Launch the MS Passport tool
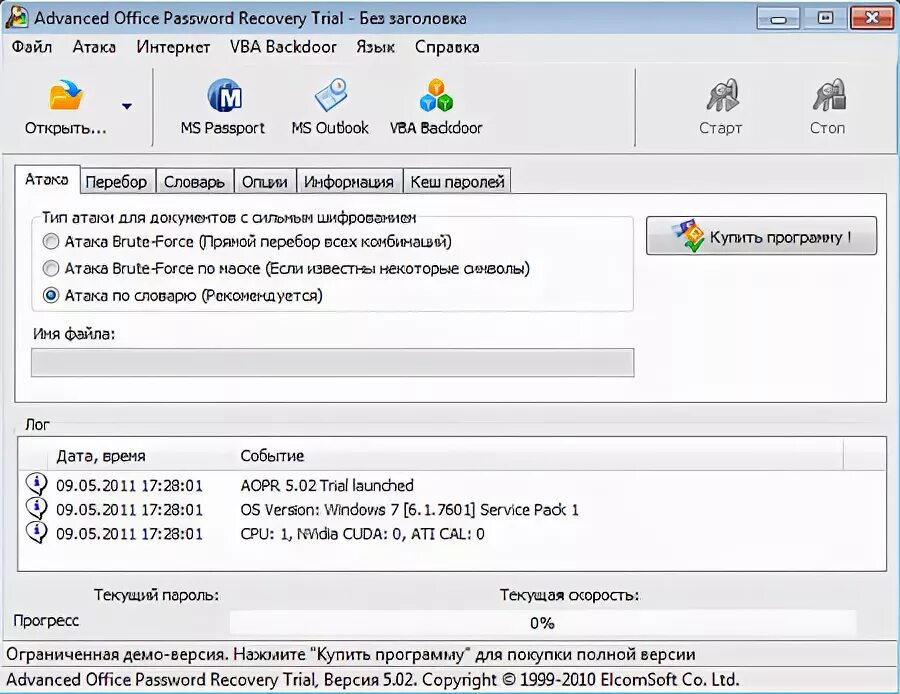900x694 pixels. click(223, 107)
